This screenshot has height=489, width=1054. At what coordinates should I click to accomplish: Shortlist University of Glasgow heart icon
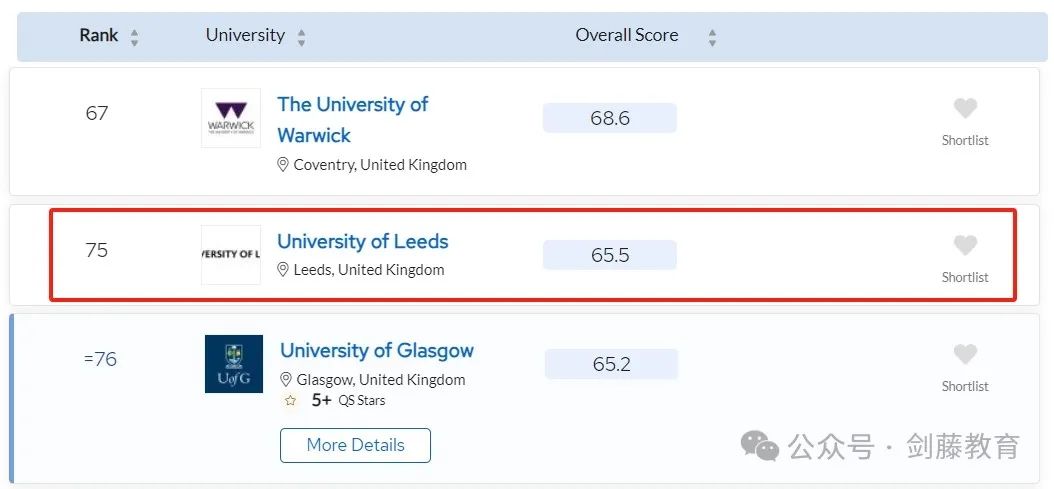(965, 354)
